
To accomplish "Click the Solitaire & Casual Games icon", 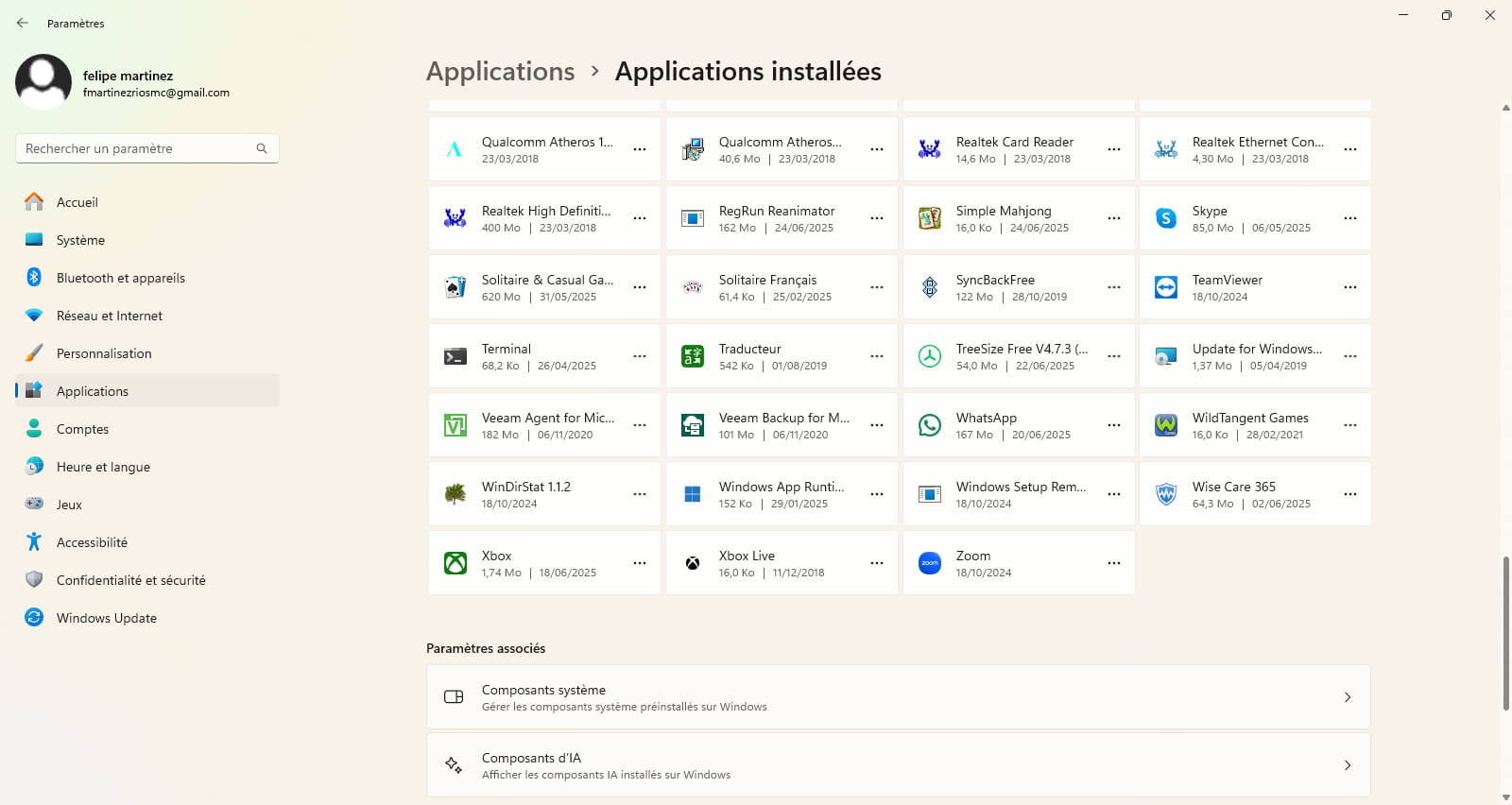I will [x=455, y=287].
